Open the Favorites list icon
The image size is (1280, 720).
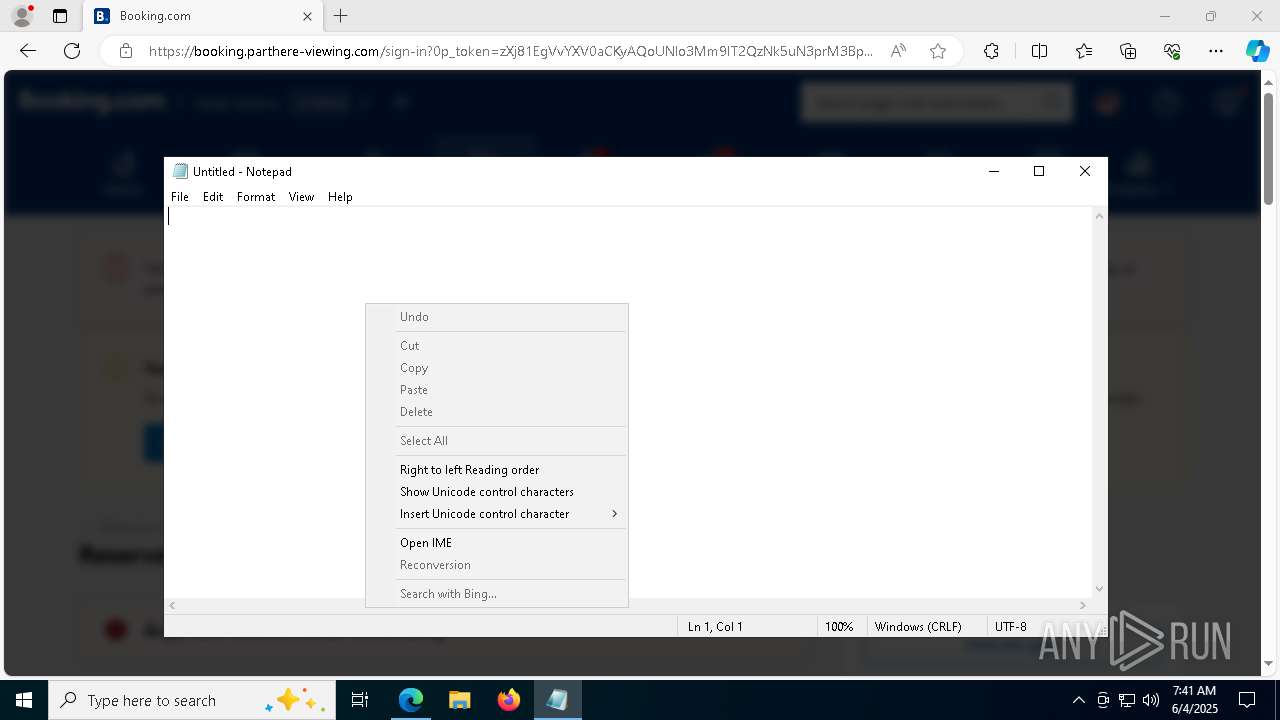coord(1084,51)
